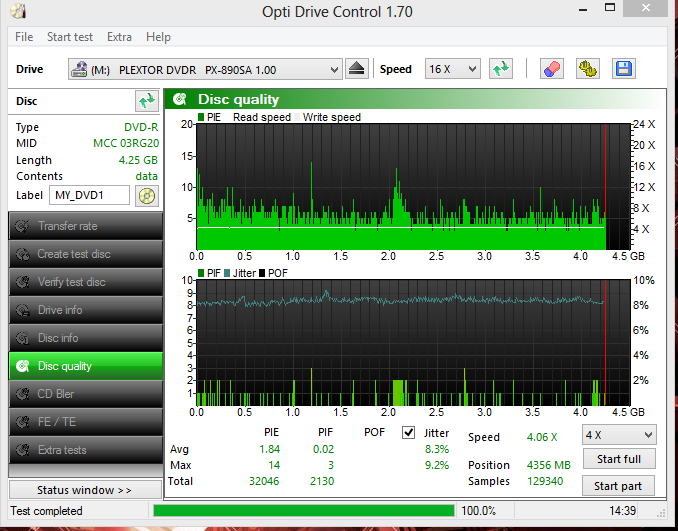Click the PIE legend swatch
This screenshot has width=678, height=531.
click(x=201, y=117)
